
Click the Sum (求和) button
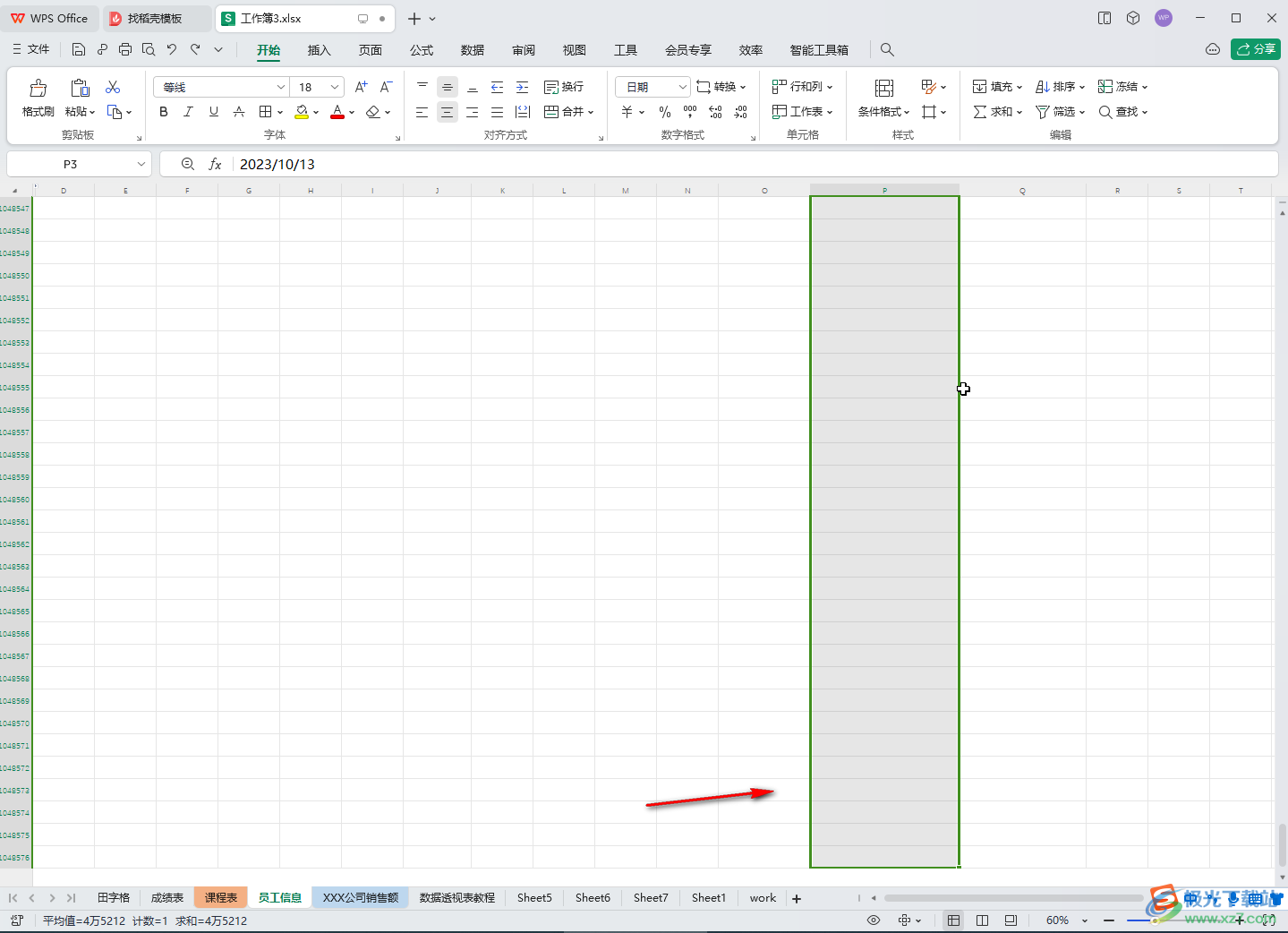click(997, 112)
